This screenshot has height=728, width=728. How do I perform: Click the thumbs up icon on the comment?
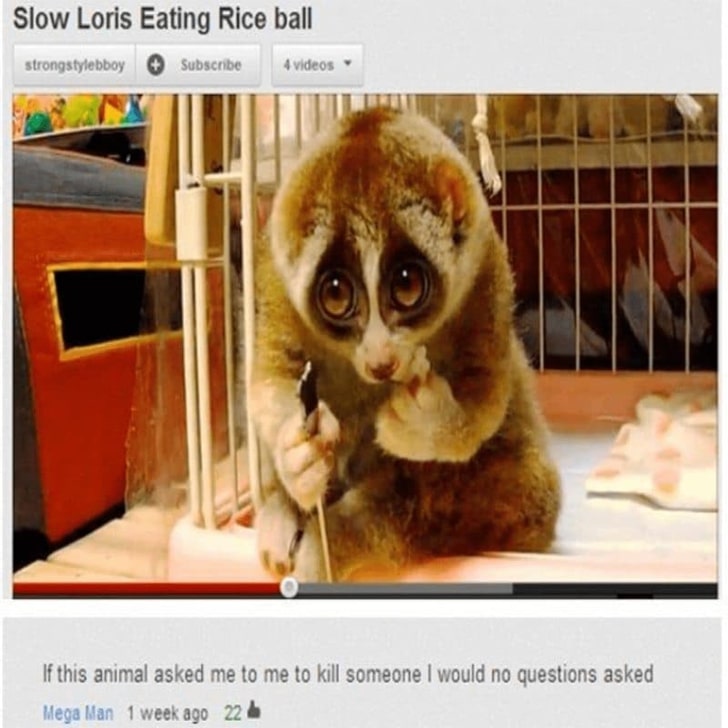254,709
